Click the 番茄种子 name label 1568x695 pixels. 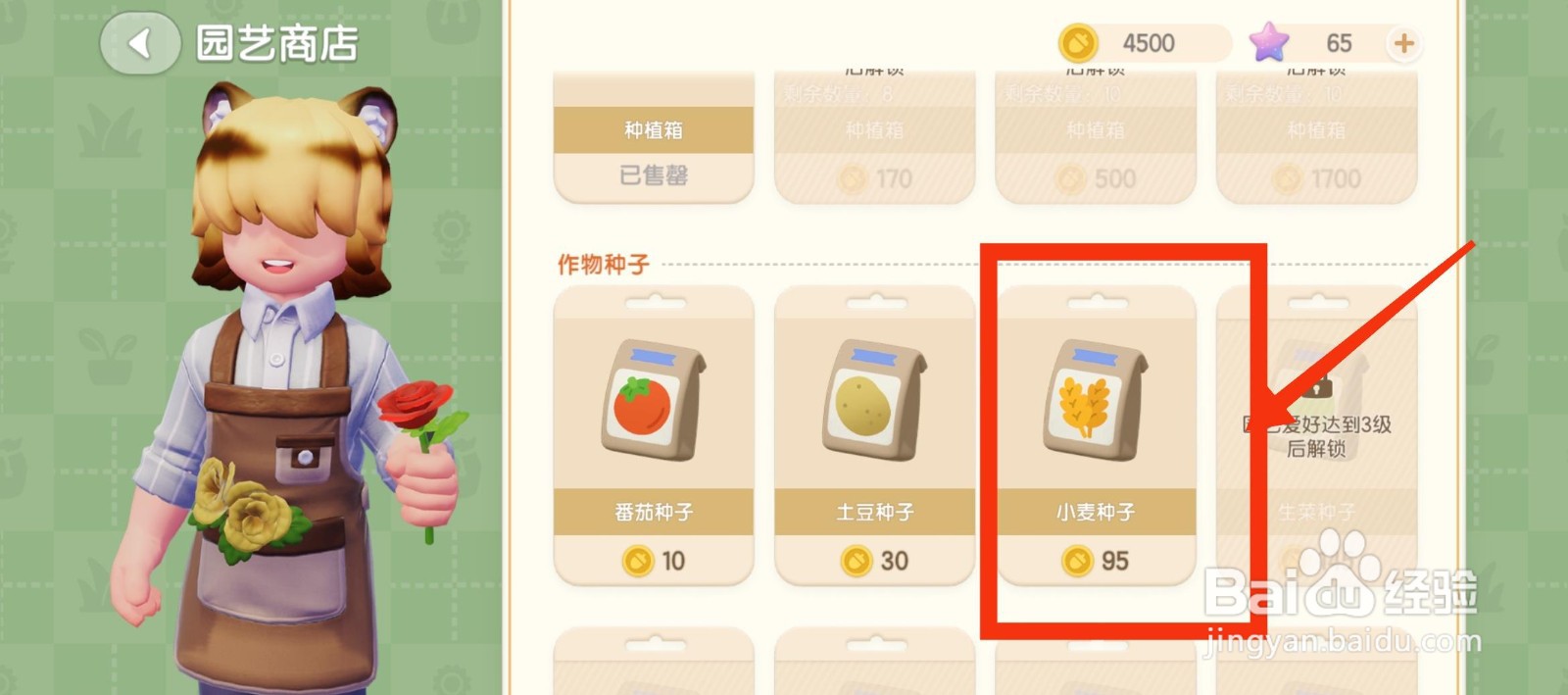click(654, 512)
